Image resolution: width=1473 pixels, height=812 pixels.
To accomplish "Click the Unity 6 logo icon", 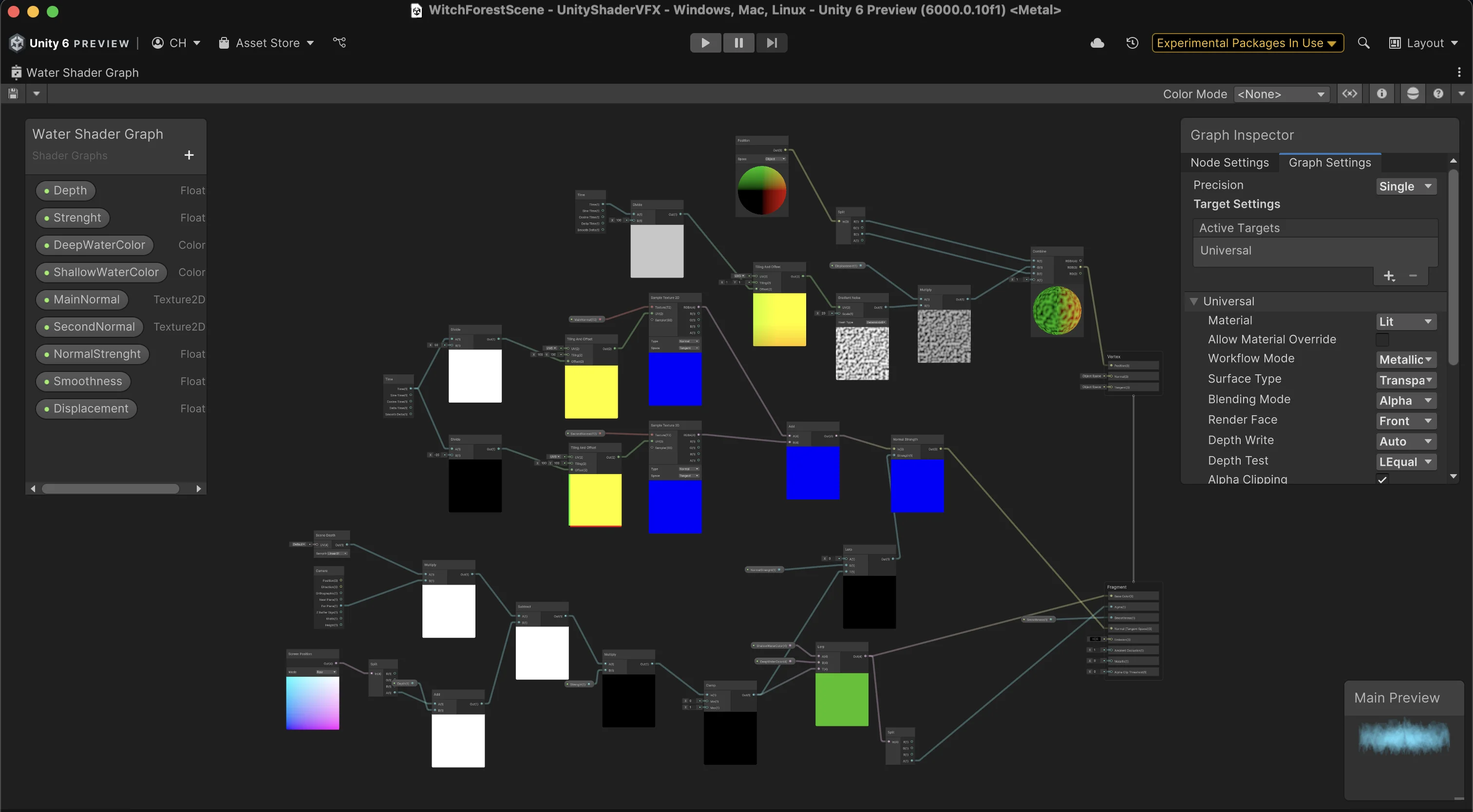I will pyautogui.click(x=17, y=43).
